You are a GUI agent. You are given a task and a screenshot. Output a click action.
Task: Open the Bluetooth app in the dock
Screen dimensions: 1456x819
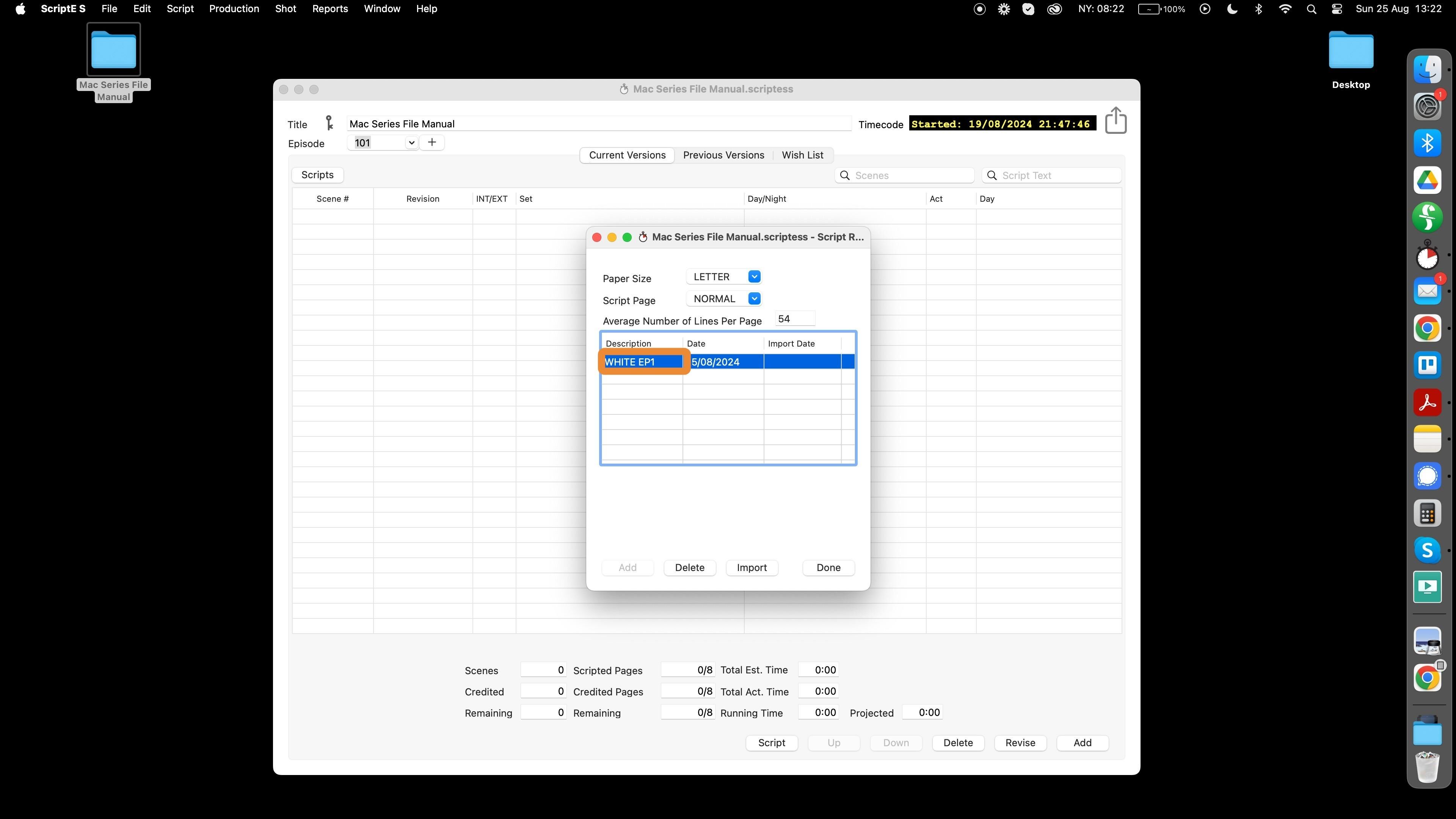point(1427,143)
